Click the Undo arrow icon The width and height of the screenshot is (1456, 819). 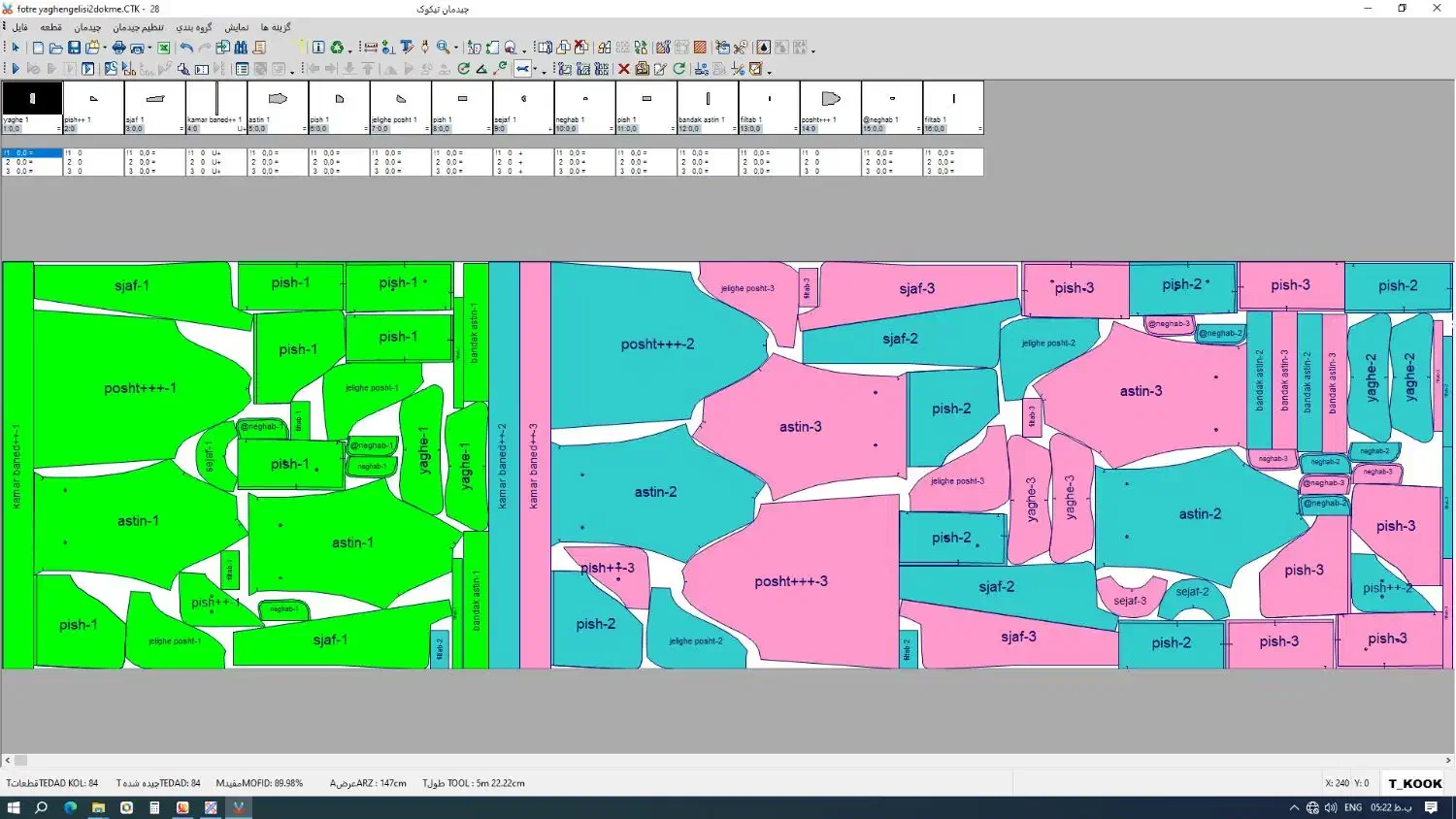[185, 48]
